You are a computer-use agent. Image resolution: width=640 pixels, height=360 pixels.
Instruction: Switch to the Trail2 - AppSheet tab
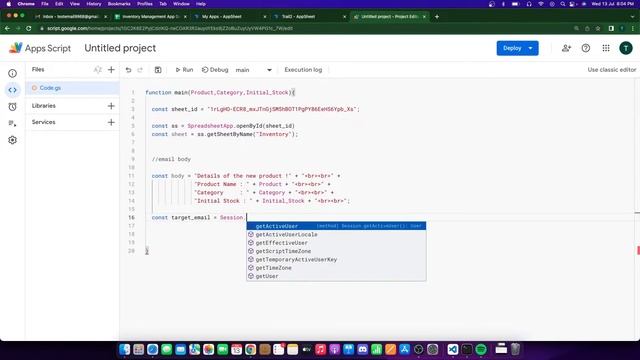[x=309, y=17]
